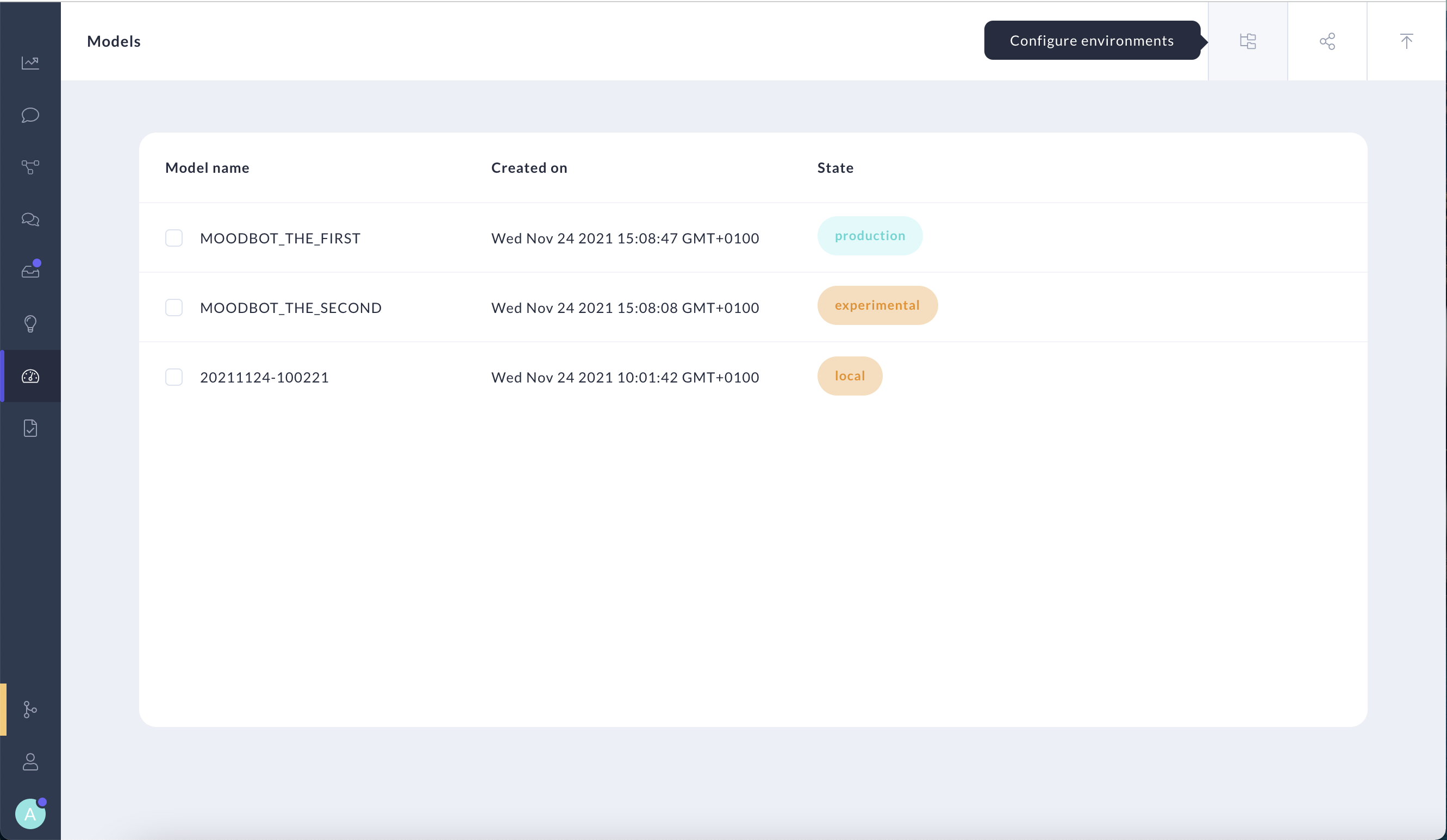Screen dimensions: 1447x840
Task: Tick the 20211124-100221 model checkbox
Action: point(174,377)
